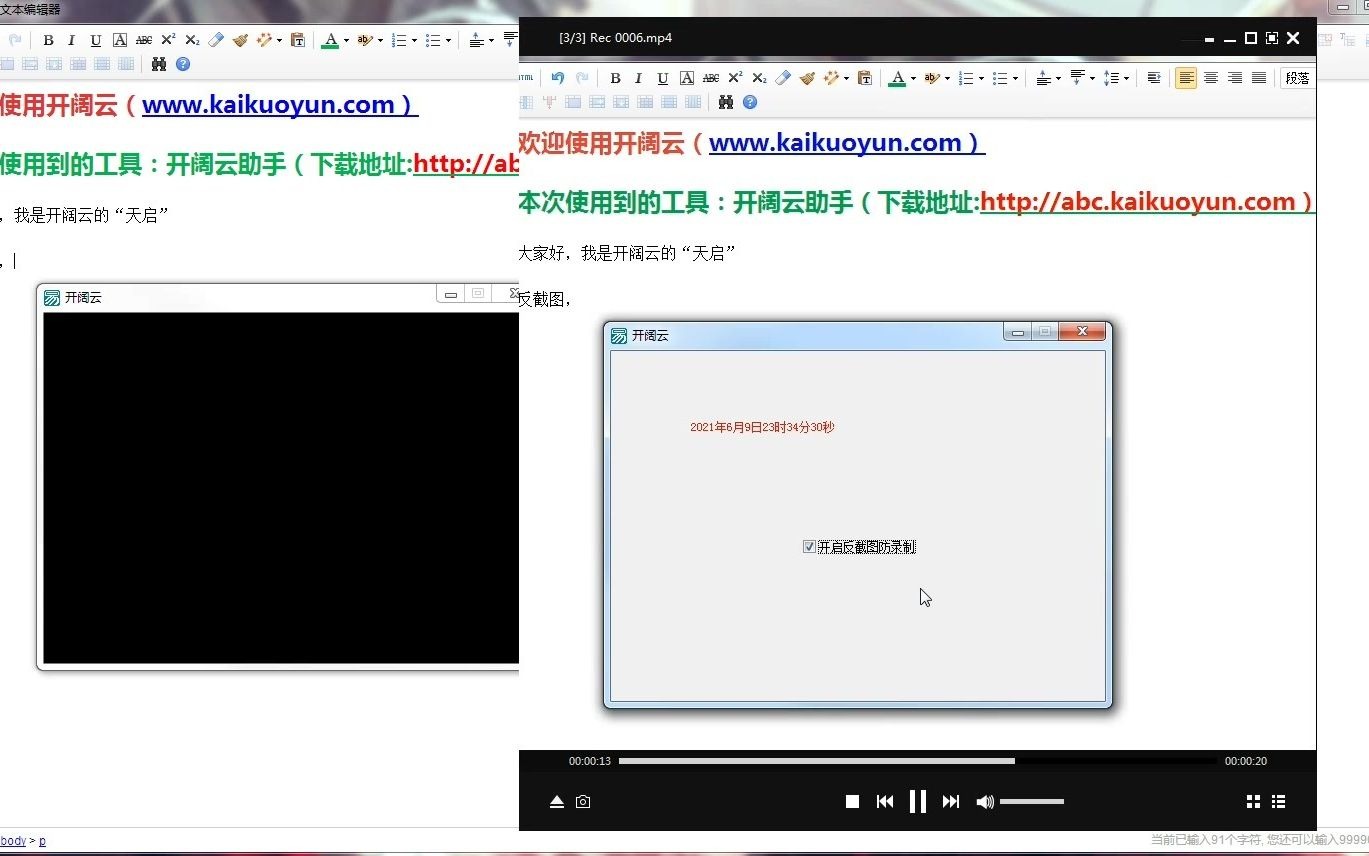Image resolution: width=1369 pixels, height=856 pixels.
Task: Open the blue help icon in the left editor
Action: pos(183,64)
